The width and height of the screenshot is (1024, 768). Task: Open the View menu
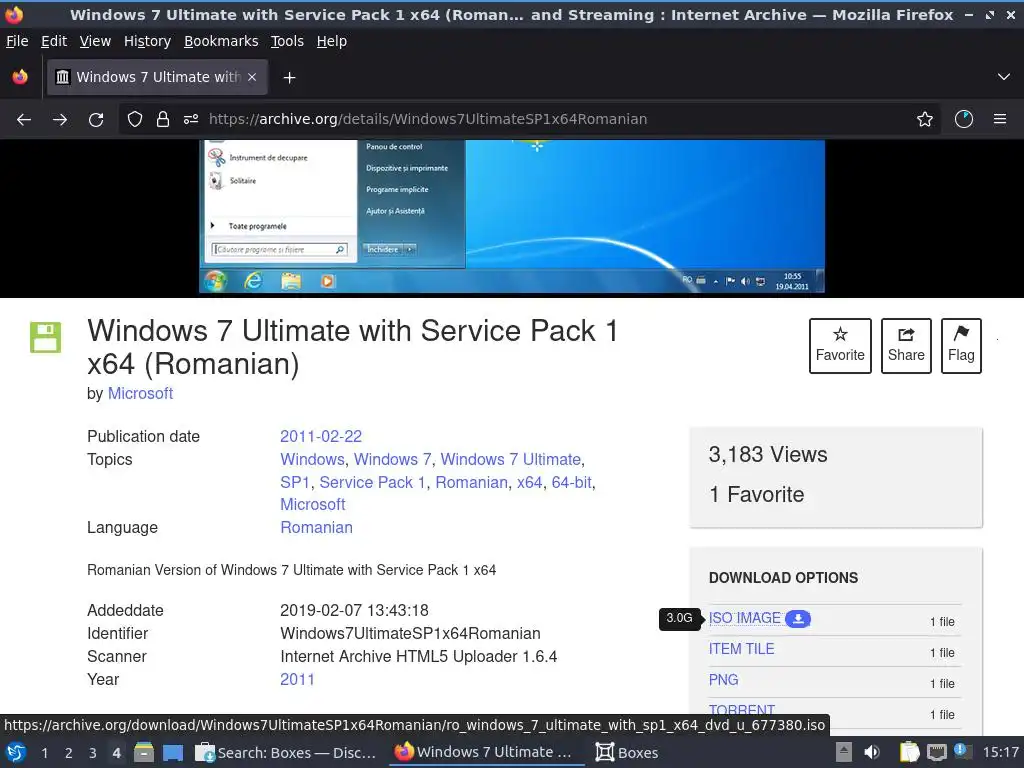coord(95,41)
